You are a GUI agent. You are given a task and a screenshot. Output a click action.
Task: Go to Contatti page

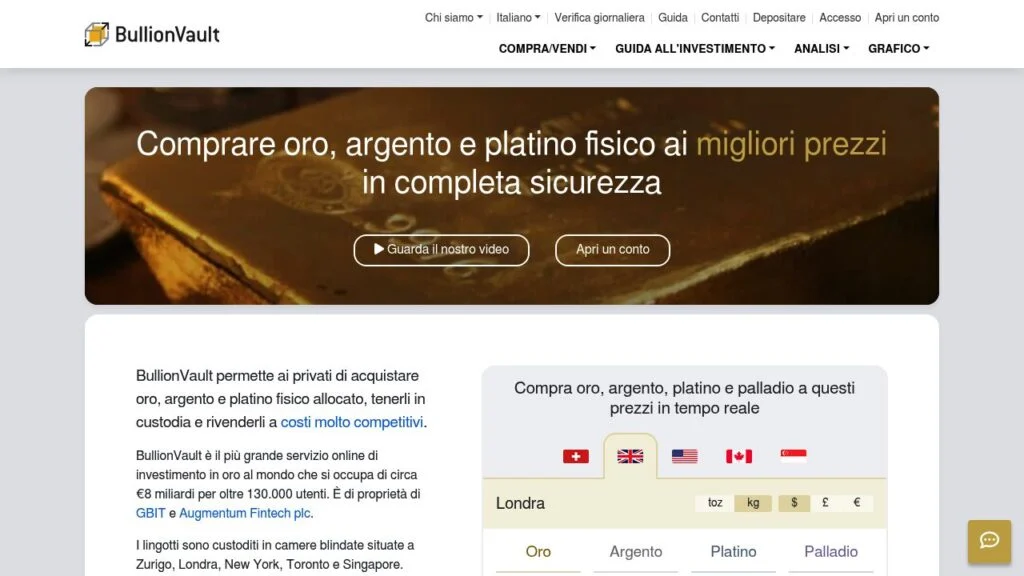720,18
